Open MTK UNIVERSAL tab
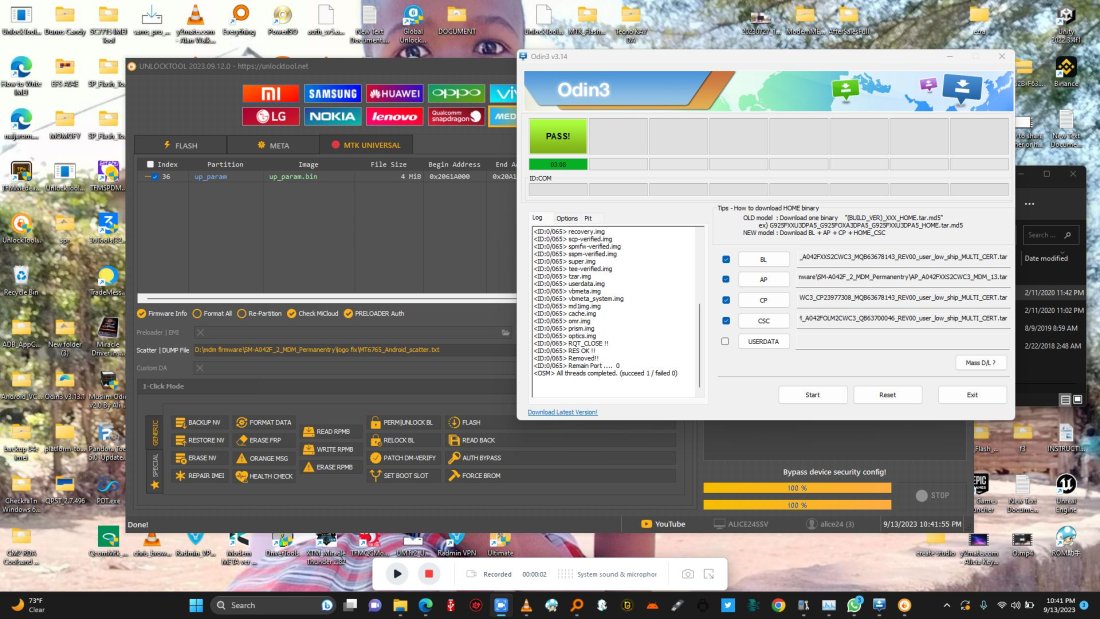 pos(365,145)
